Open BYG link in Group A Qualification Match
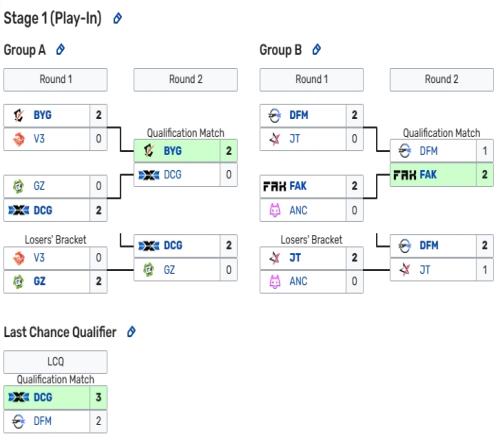This screenshot has width=500, height=440. [172, 151]
